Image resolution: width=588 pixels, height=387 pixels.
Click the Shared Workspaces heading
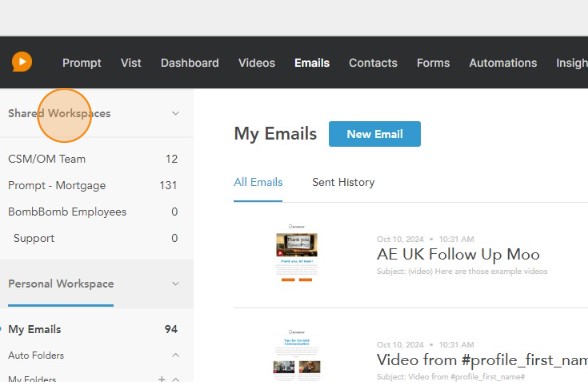[x=59, y=113]
